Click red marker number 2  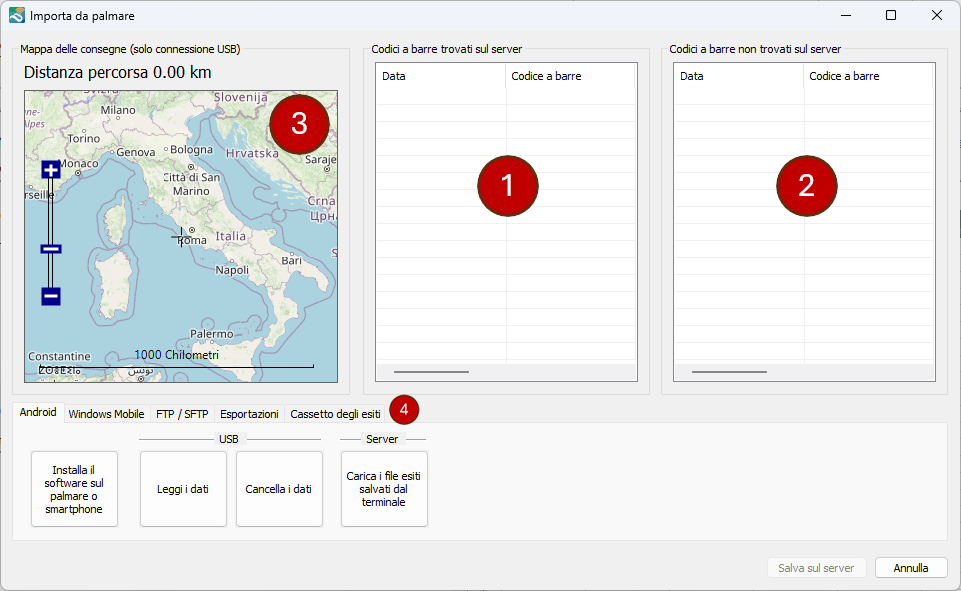coord(806,185)
